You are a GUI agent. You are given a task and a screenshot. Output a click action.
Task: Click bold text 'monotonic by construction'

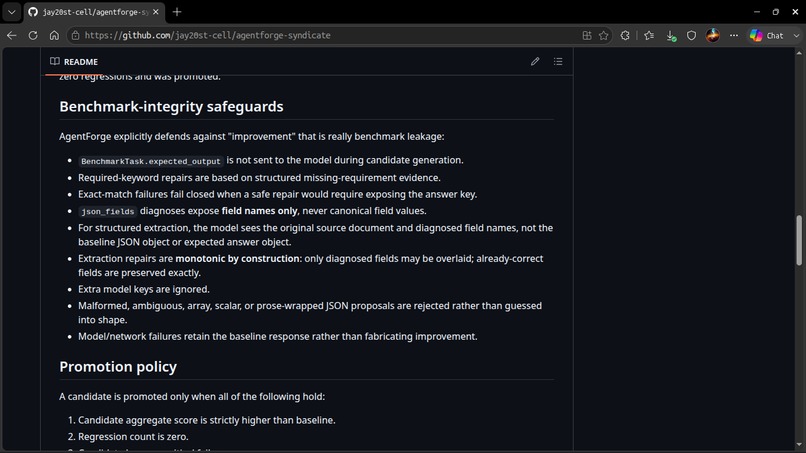pyautogui.click(x=237, y=259)
